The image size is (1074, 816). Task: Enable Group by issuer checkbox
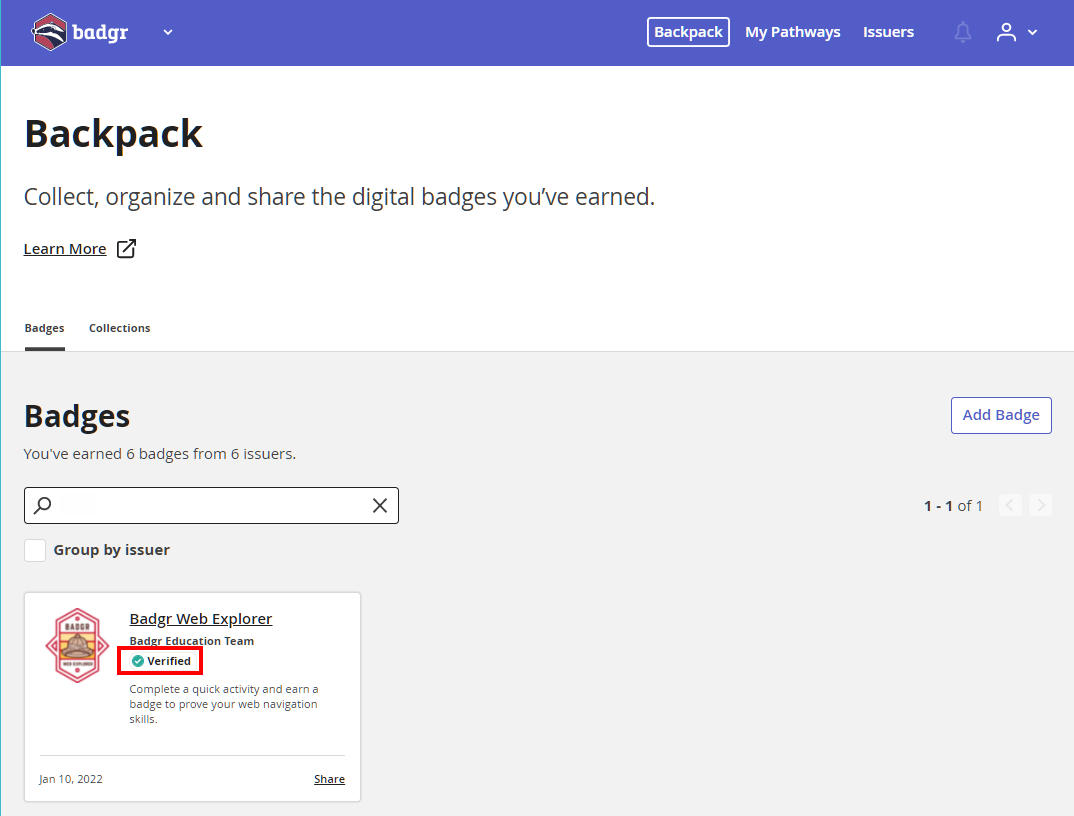coord(35,550)
